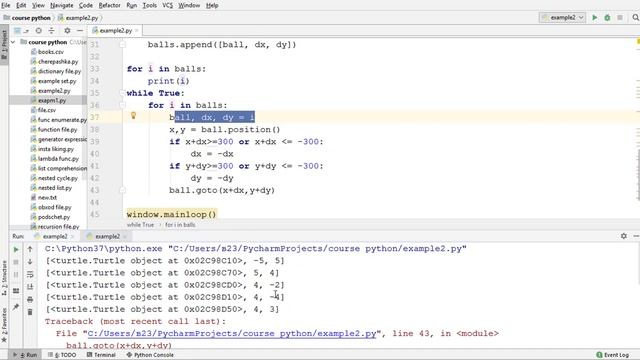The image size is (640, 360).
Task: Click collapse all icon in Project panel
Action: (x=51, y=31)
